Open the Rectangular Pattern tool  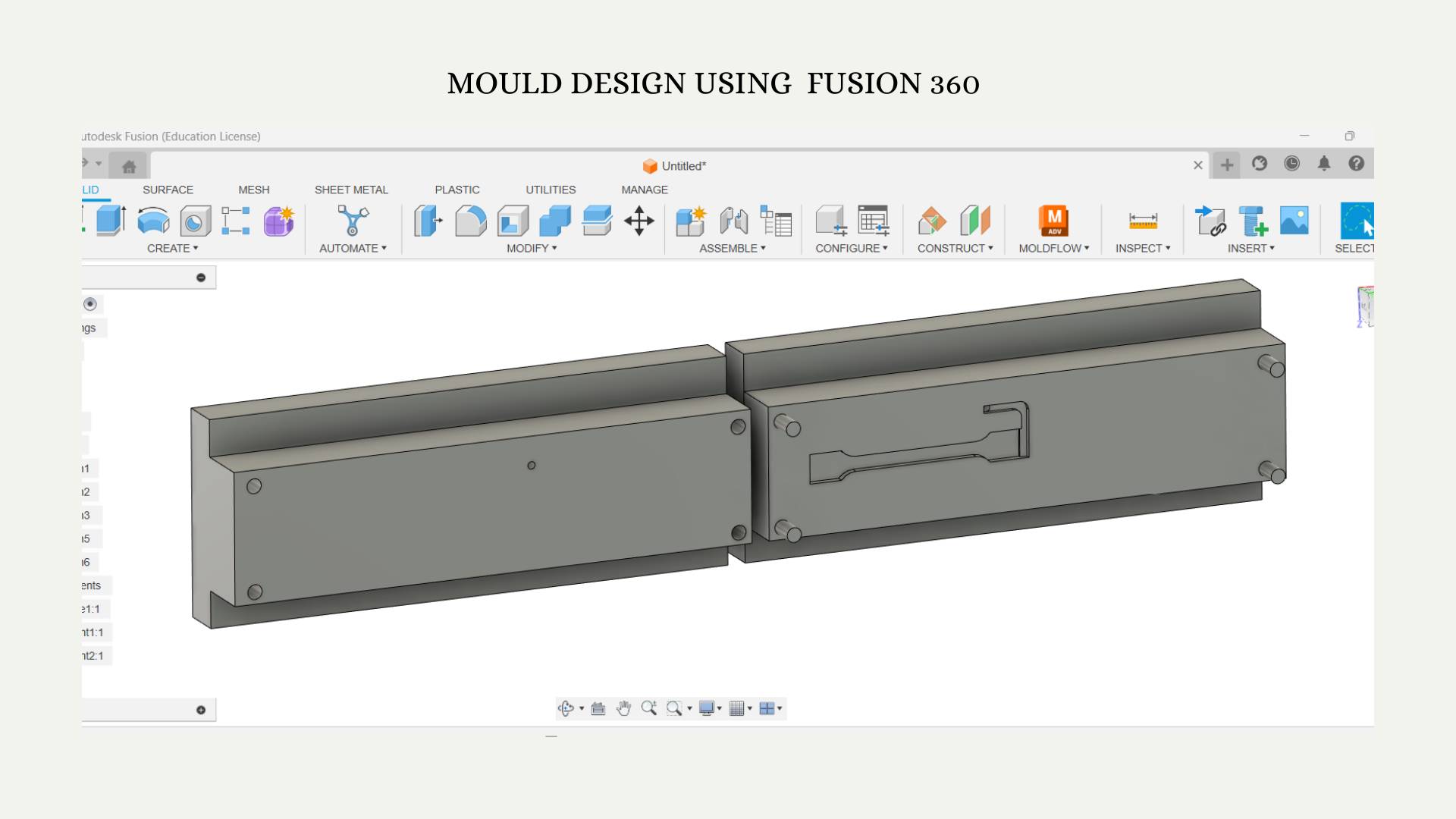tap(236, 221)
